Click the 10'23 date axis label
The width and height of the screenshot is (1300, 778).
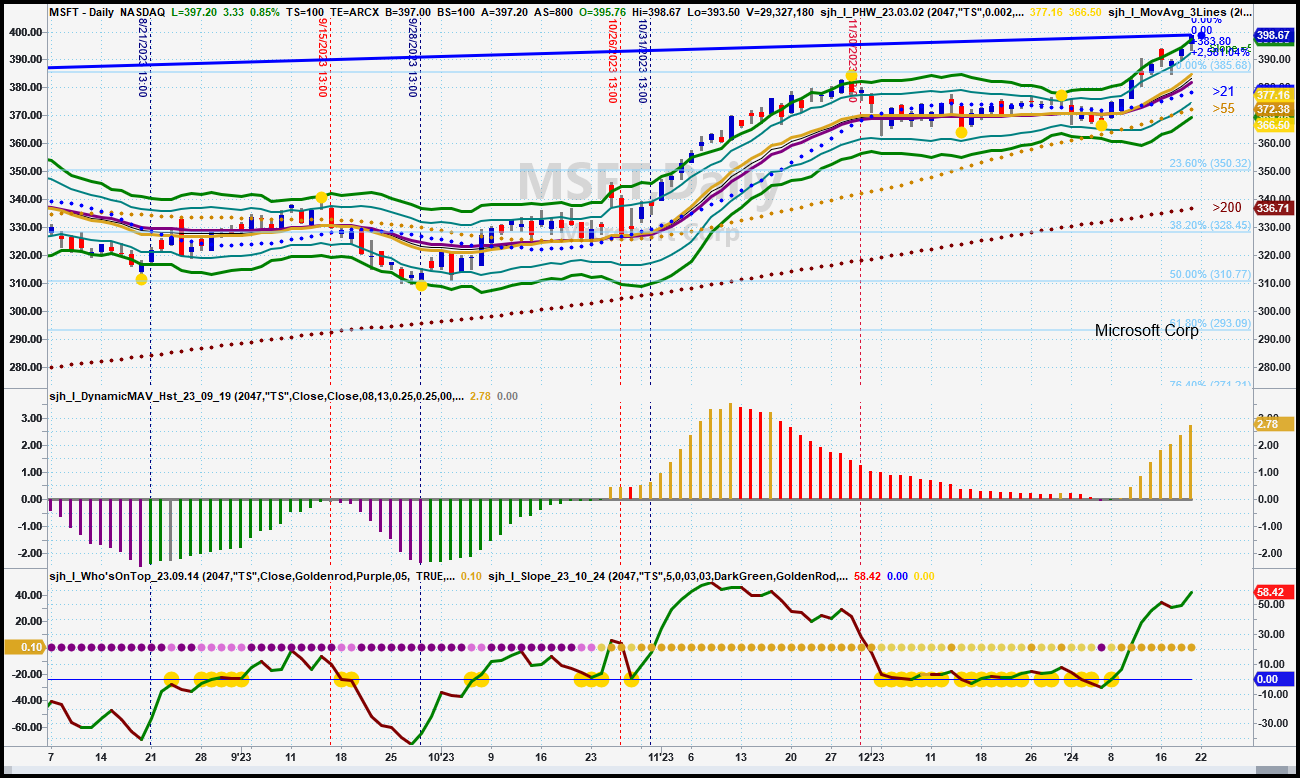click(x=443, y=758)
